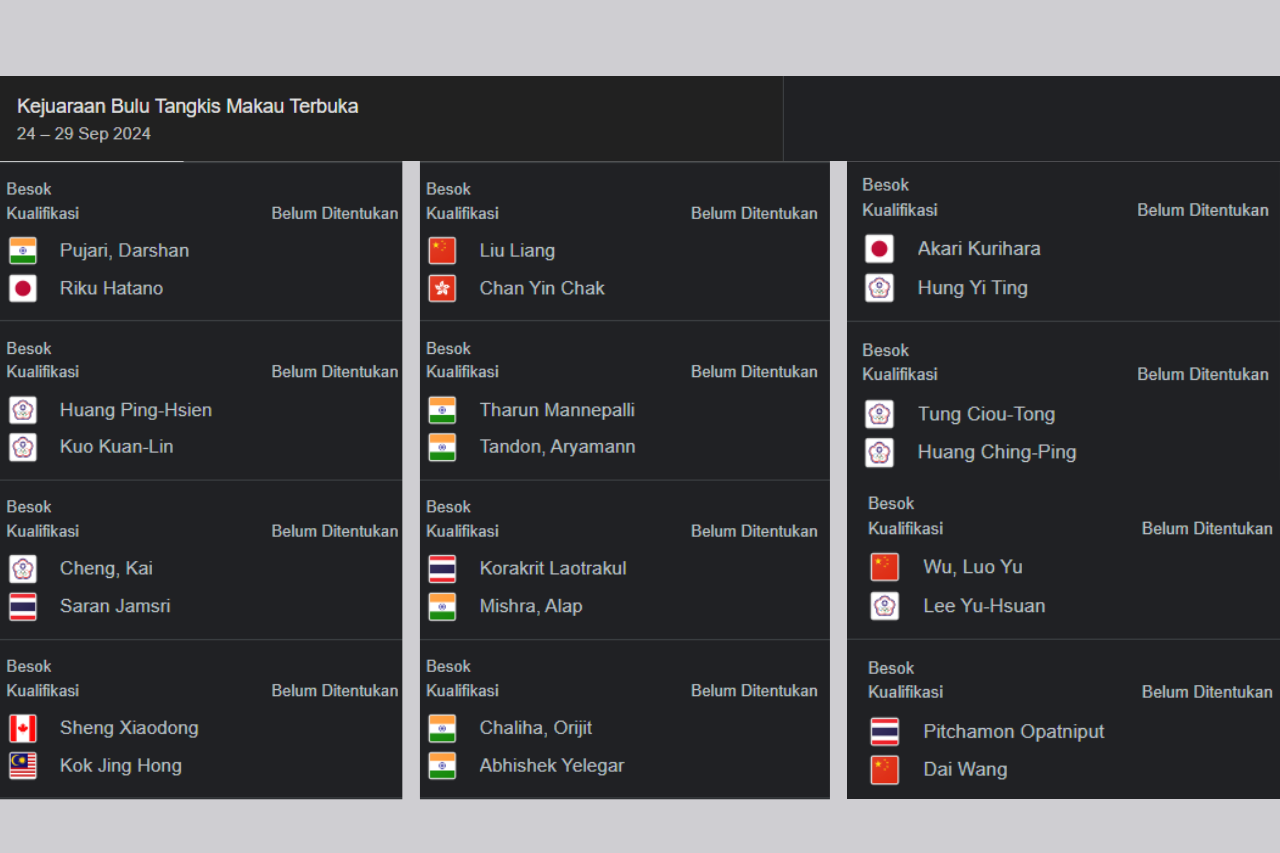Select player name Pujari, Darshan
The image size is (1280, 853).
[124, 250]
